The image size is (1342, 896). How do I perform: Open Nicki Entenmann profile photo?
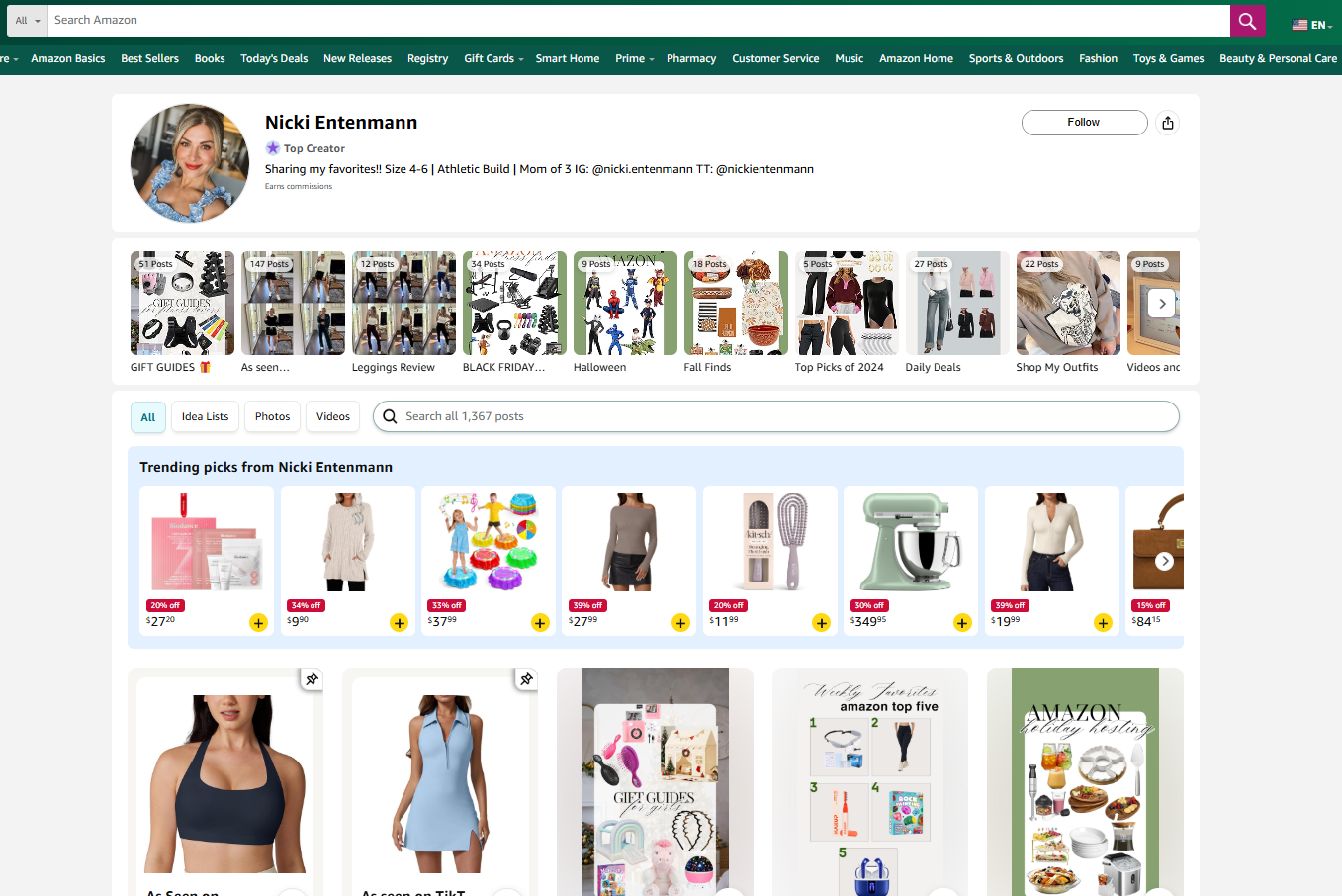[x=190, y=163]
